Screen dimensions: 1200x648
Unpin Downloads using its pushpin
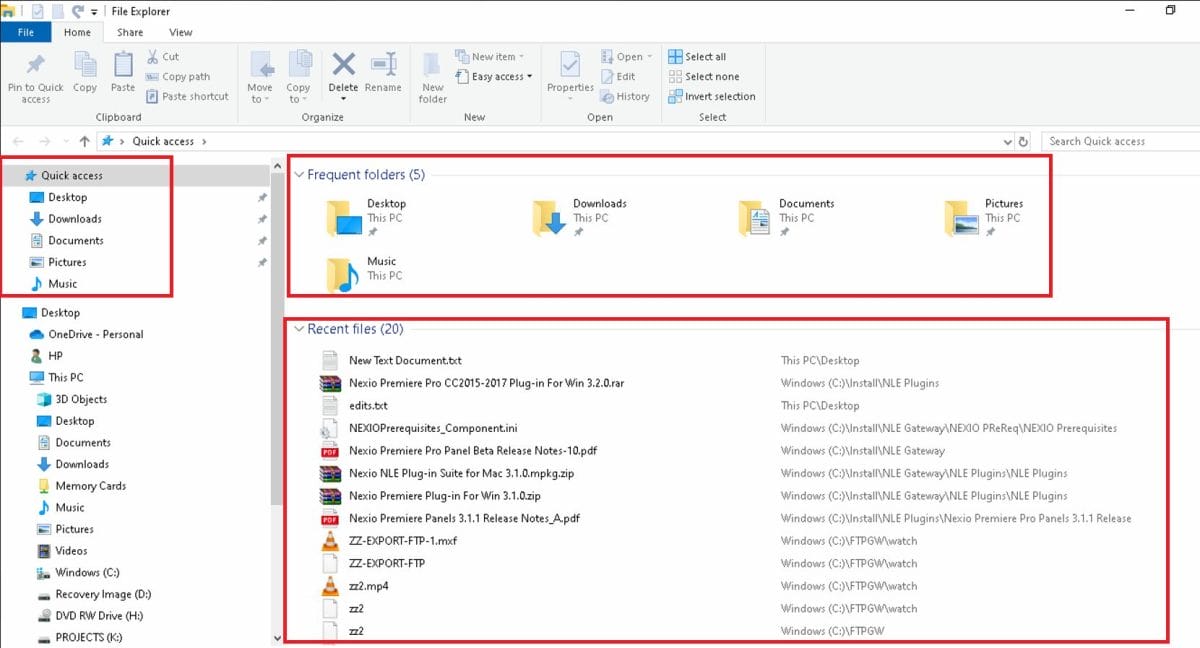pos(262,218)
